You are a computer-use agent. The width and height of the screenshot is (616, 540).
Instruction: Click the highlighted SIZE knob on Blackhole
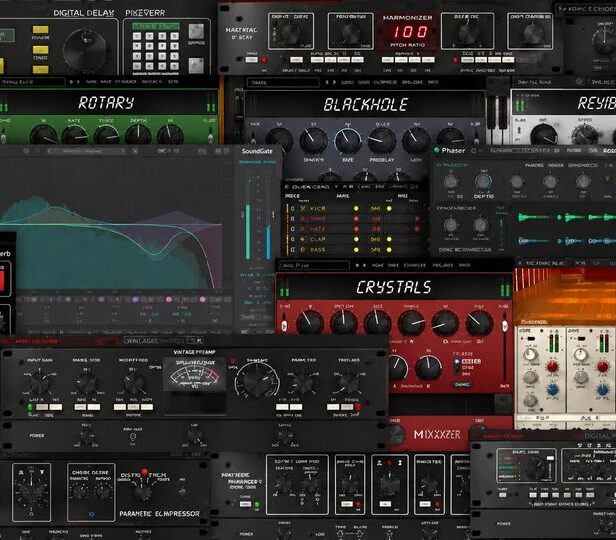tap(348, 141)
